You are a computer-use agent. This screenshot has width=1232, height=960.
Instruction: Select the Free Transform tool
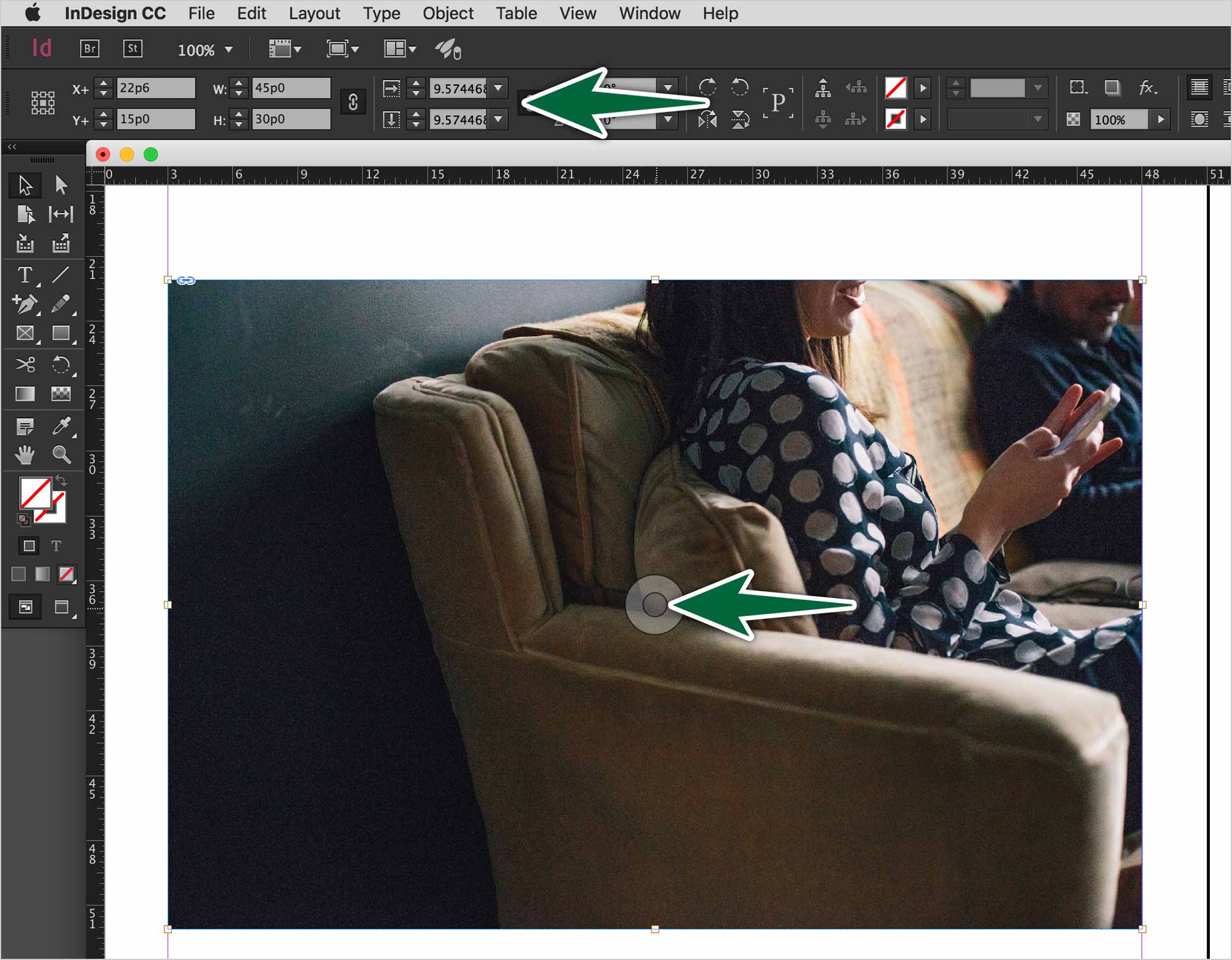[61, 365]
